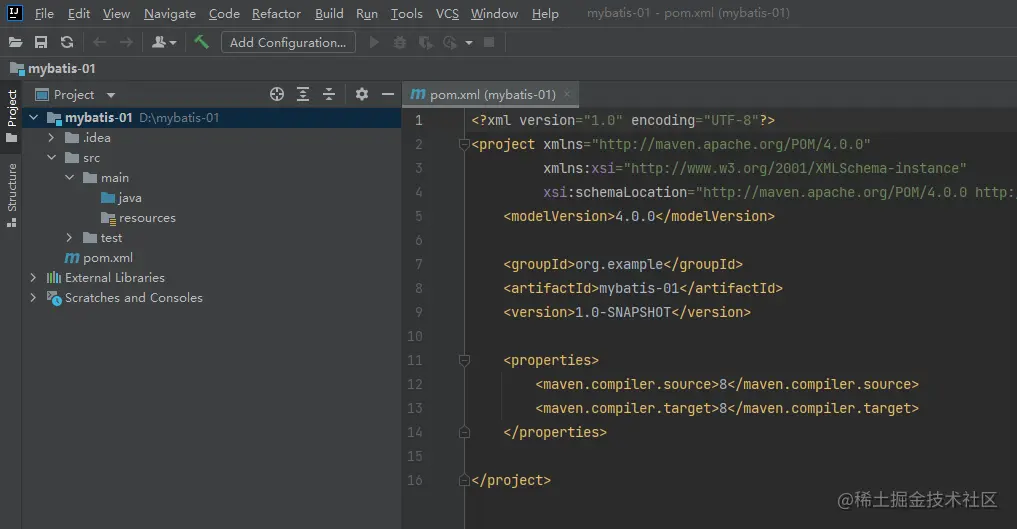Open the Build menu
The image size is (1017, 529).
pos(329,14)
